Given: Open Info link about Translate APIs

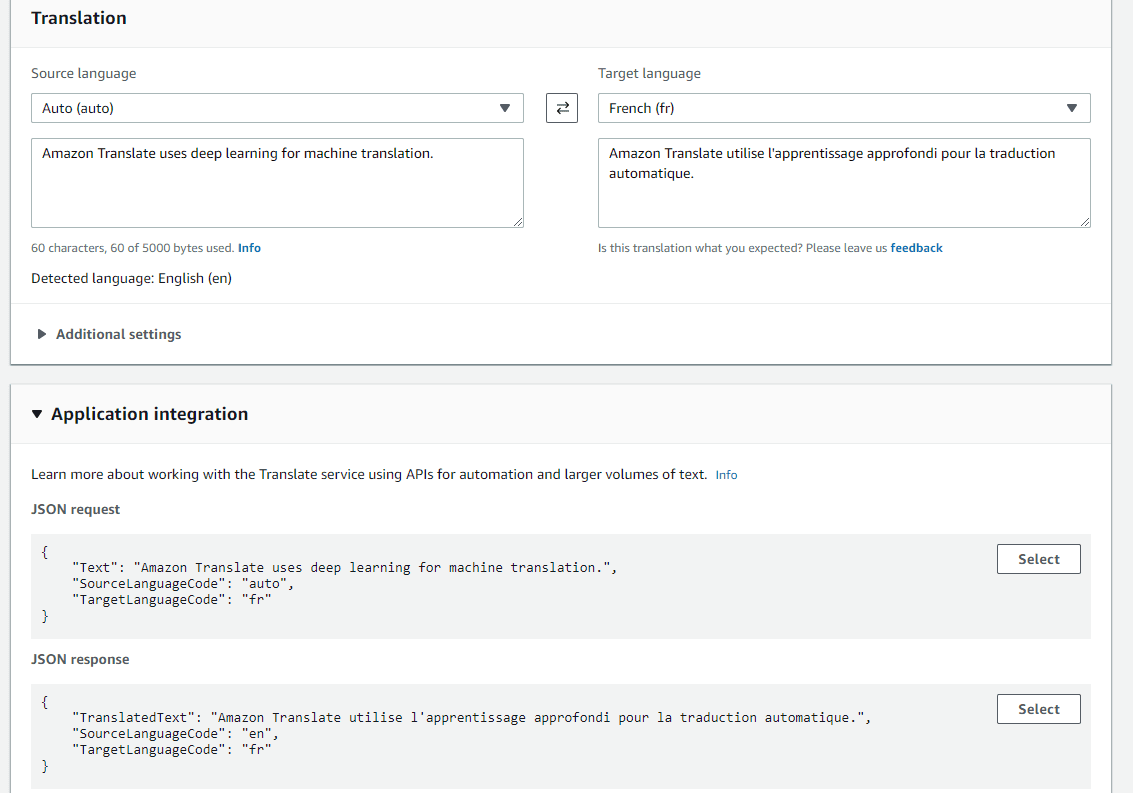Looking at the screenshot, I should [x=726, y=475].
